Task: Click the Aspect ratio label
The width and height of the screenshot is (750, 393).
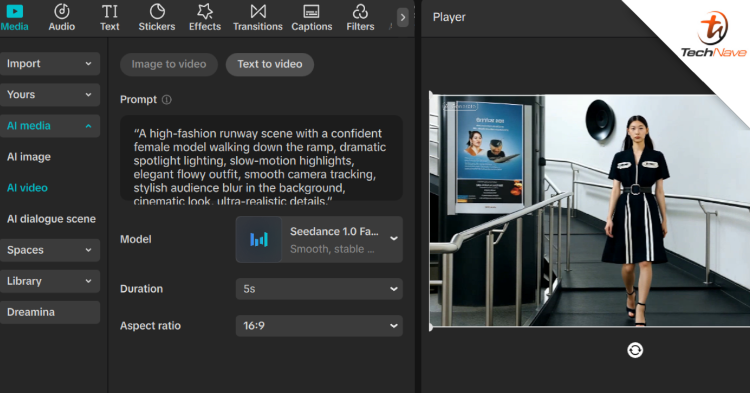Action: click(150, 326)
